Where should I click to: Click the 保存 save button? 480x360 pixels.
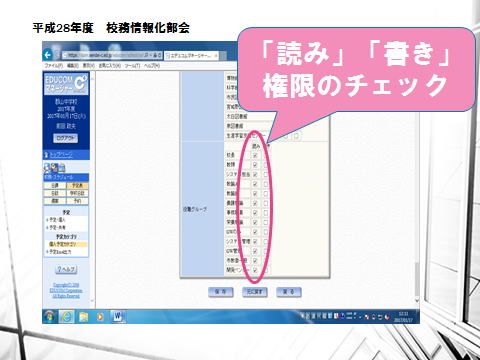point(221,292)
